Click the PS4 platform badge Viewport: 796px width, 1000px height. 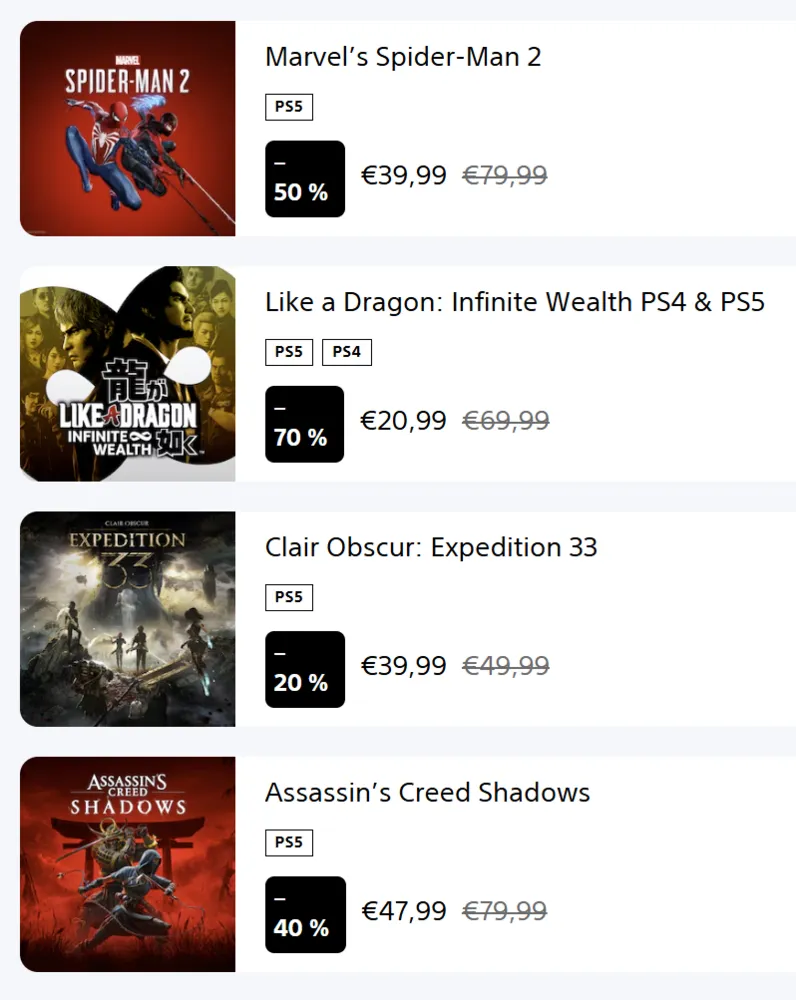pyautogui.click(x=346, y=352)
